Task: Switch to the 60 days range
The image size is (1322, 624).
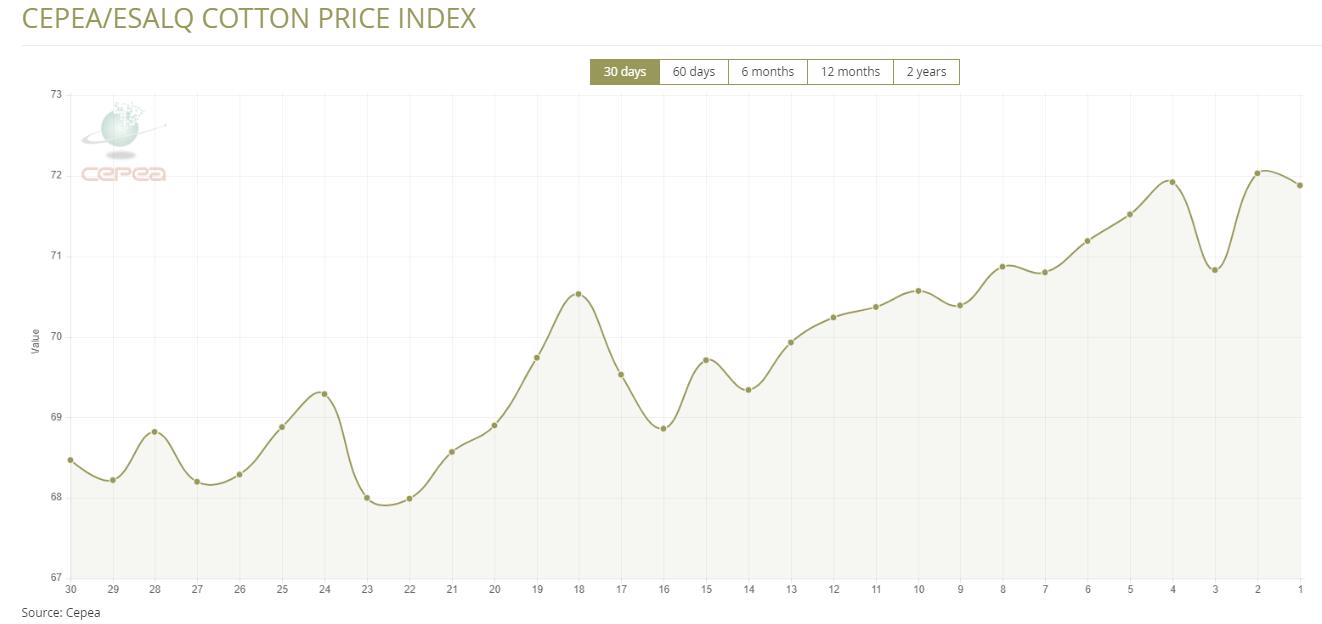Action: coord(693,72)
